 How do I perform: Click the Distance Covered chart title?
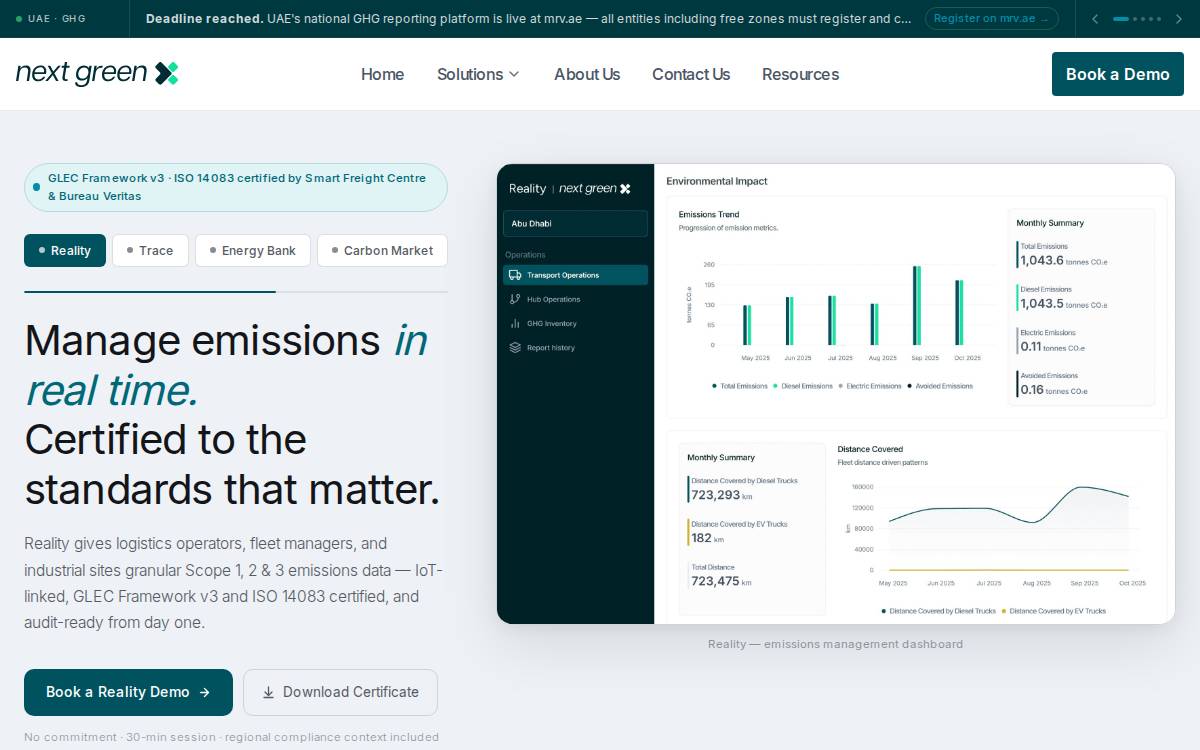point(870,449)
